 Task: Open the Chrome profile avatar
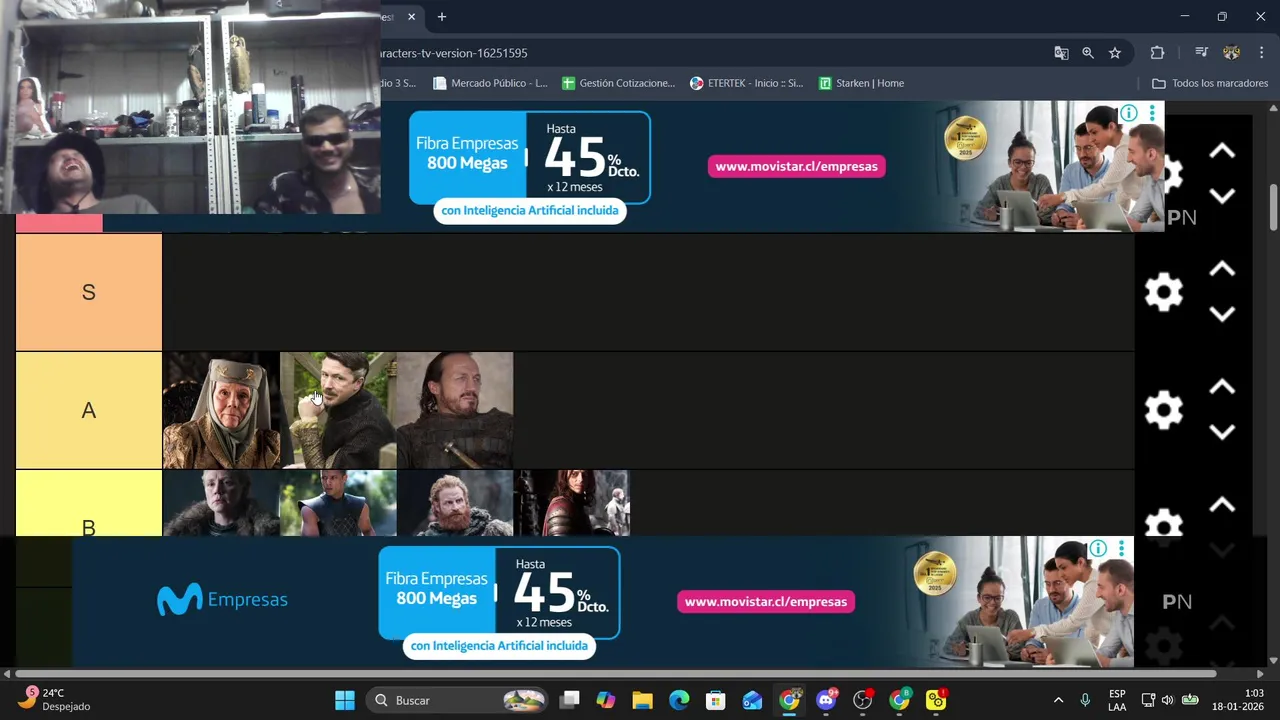click(x=1231, y=53)
